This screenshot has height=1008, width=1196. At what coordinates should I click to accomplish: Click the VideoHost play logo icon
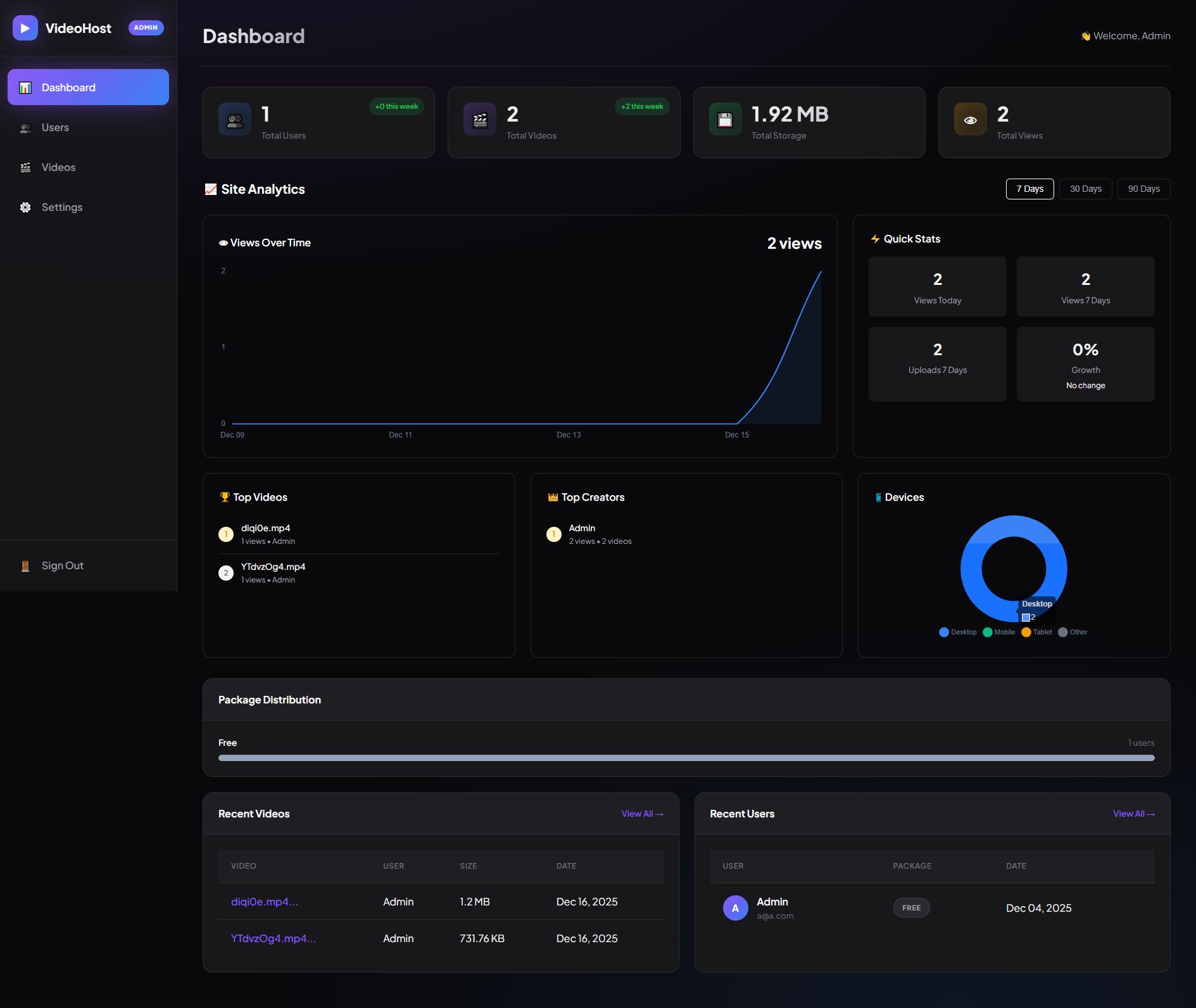tap(25, 28)
